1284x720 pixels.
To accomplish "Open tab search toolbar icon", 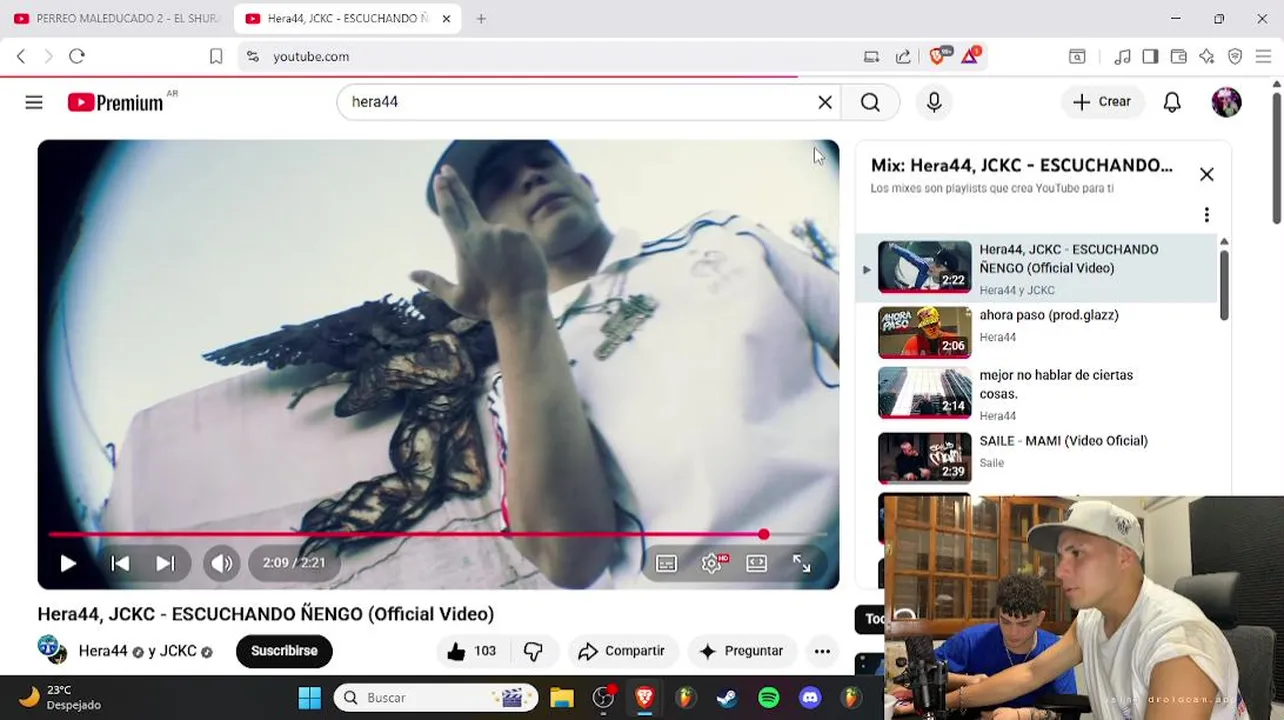I will (x=1077, y=57).
